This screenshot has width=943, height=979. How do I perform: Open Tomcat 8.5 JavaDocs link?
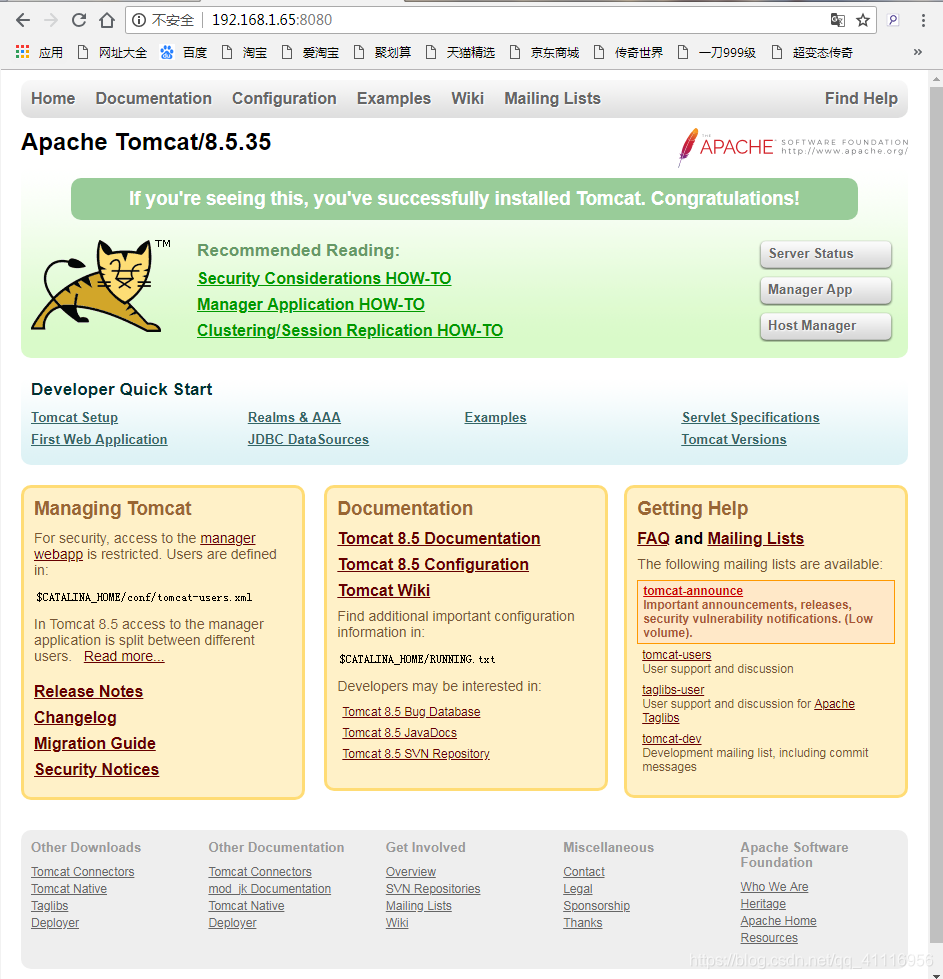(x=400, y=733)
